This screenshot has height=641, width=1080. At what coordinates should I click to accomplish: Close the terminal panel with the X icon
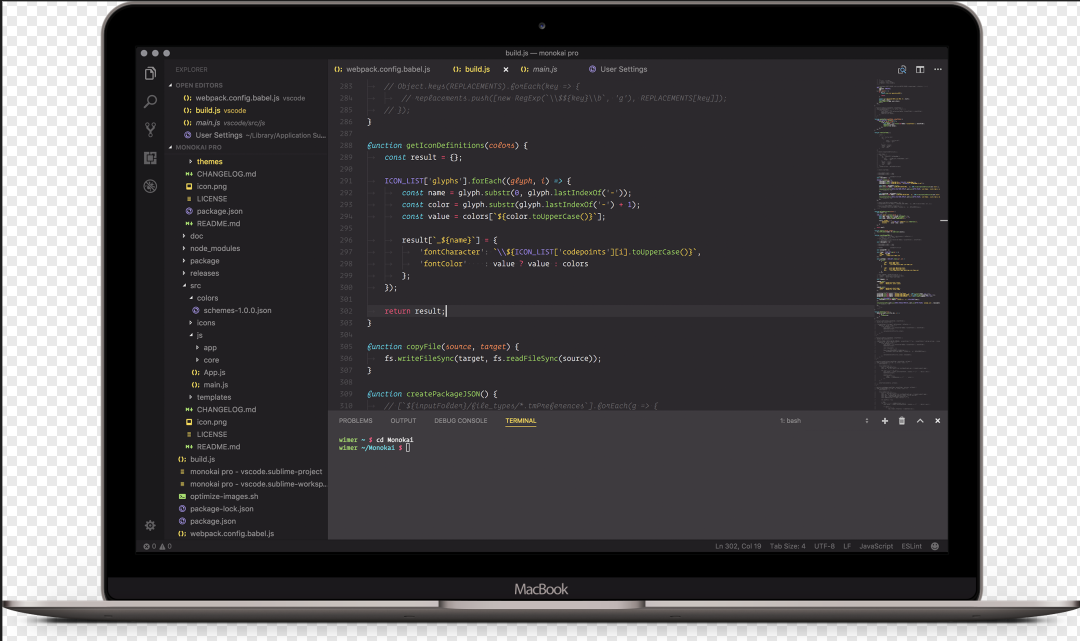click(x=937, y=421)
